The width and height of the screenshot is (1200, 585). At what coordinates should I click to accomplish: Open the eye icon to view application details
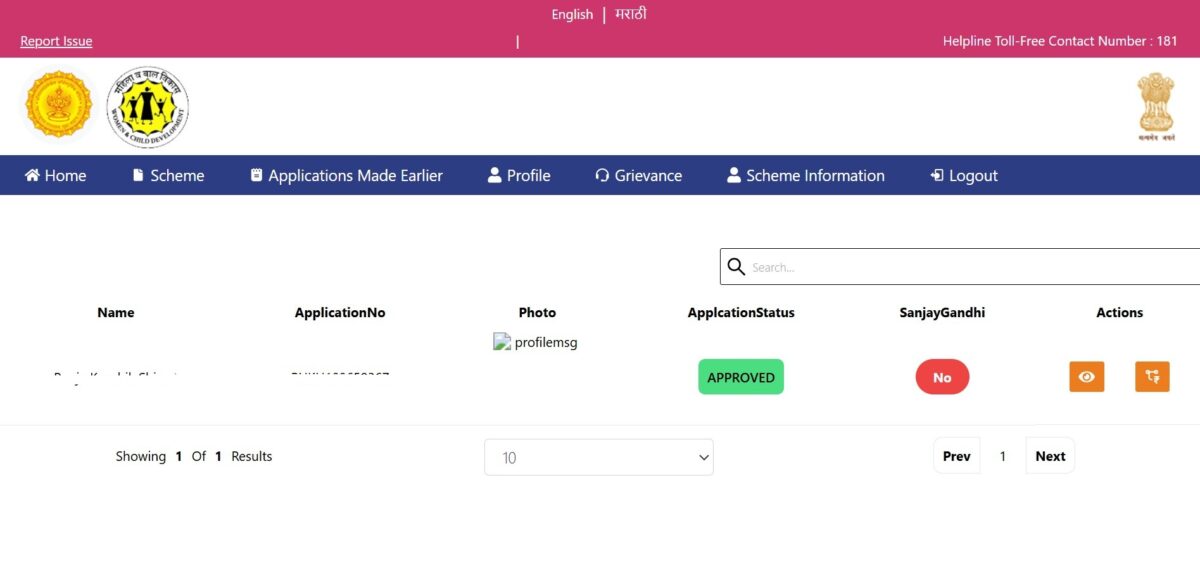coord(1087,377)
